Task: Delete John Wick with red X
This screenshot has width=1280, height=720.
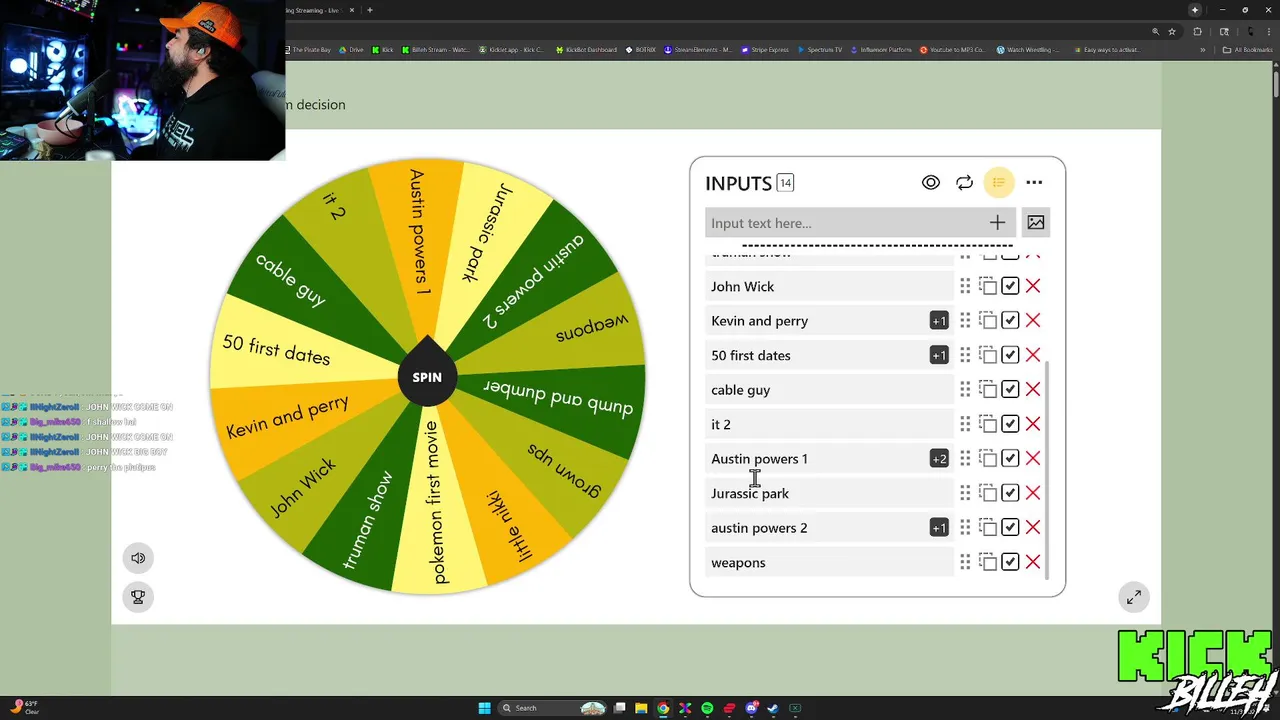Action: click(x=1033, y=286)
